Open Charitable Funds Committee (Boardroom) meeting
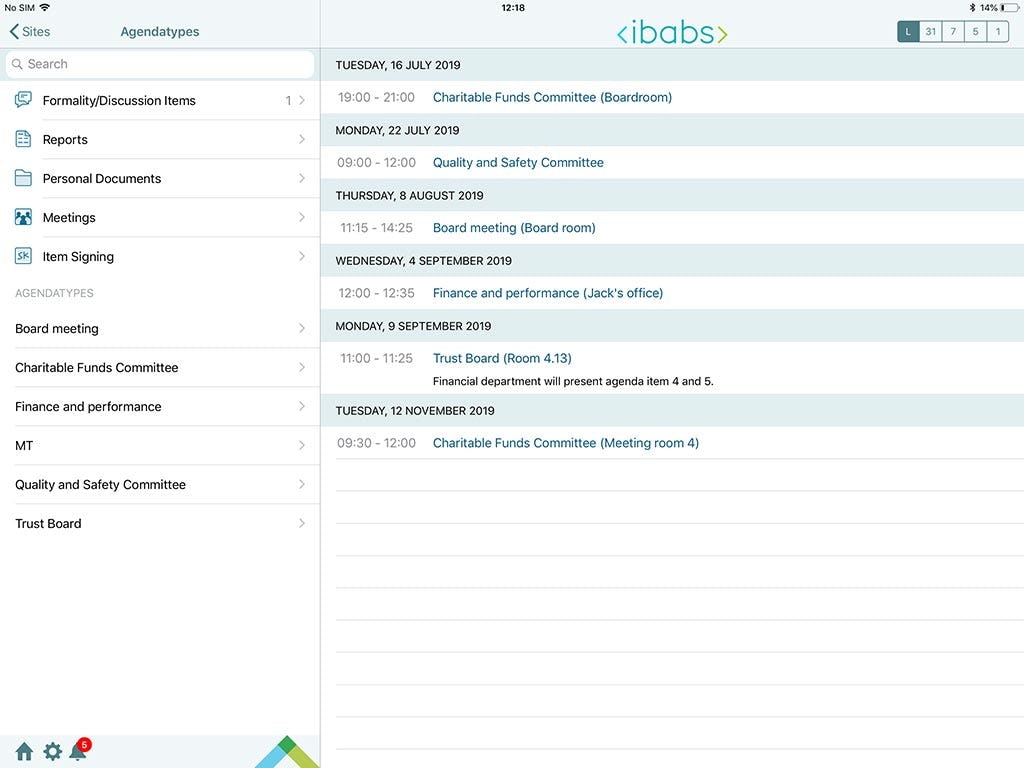 [x=552, y=97]
